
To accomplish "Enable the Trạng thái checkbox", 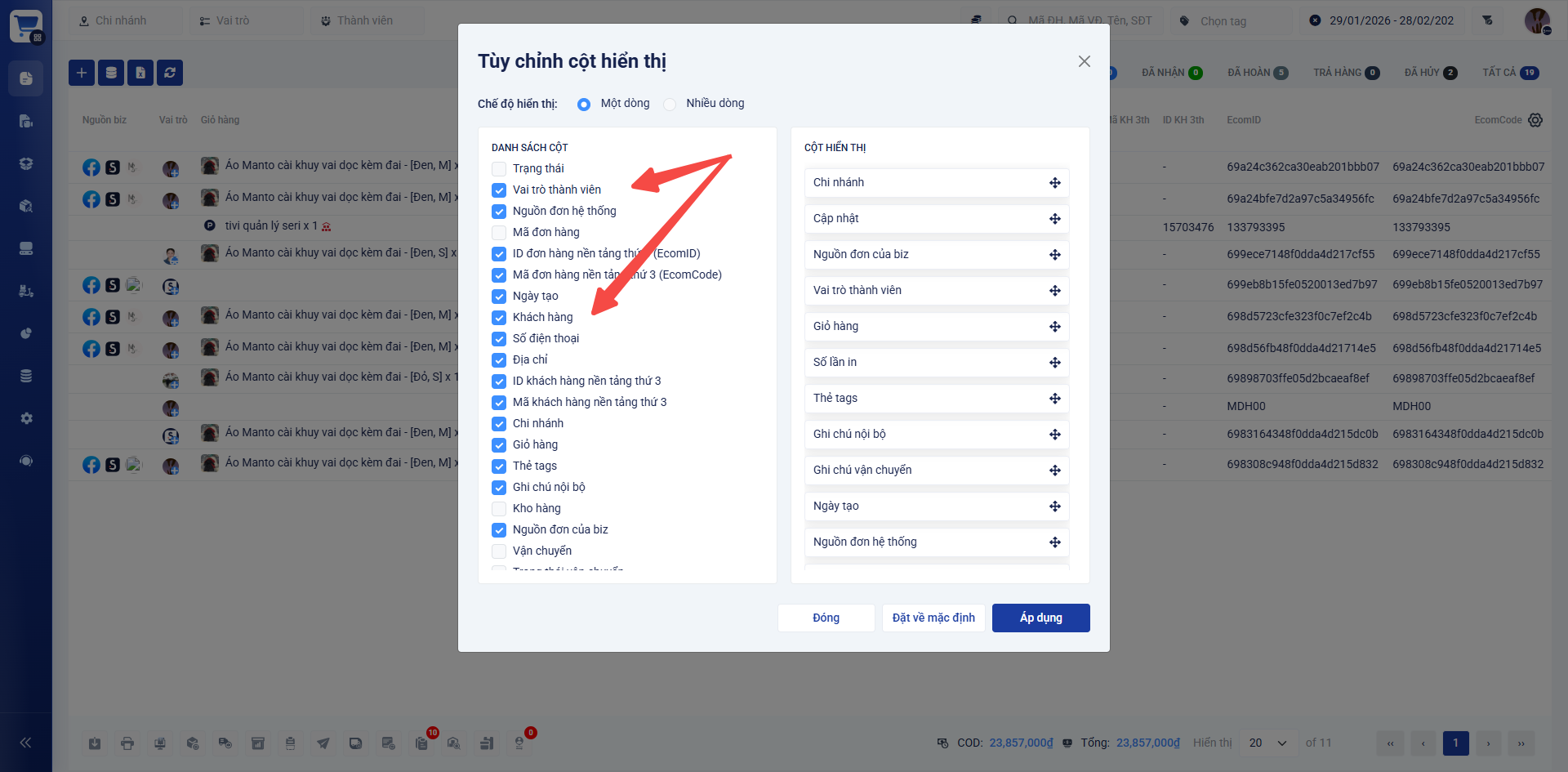I will pos(499,169).
